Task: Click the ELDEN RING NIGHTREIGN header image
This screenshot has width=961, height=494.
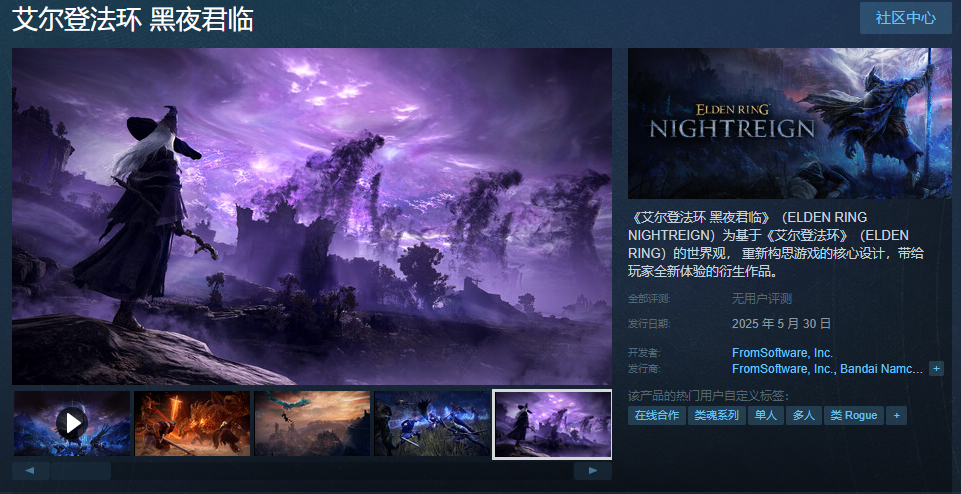Action: [x=790, y=123]
